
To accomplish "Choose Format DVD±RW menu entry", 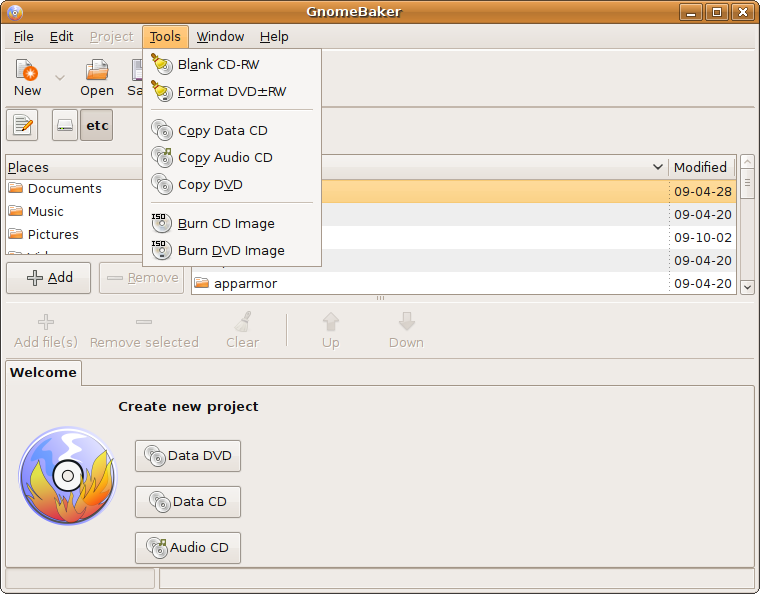I will [232, 92].
